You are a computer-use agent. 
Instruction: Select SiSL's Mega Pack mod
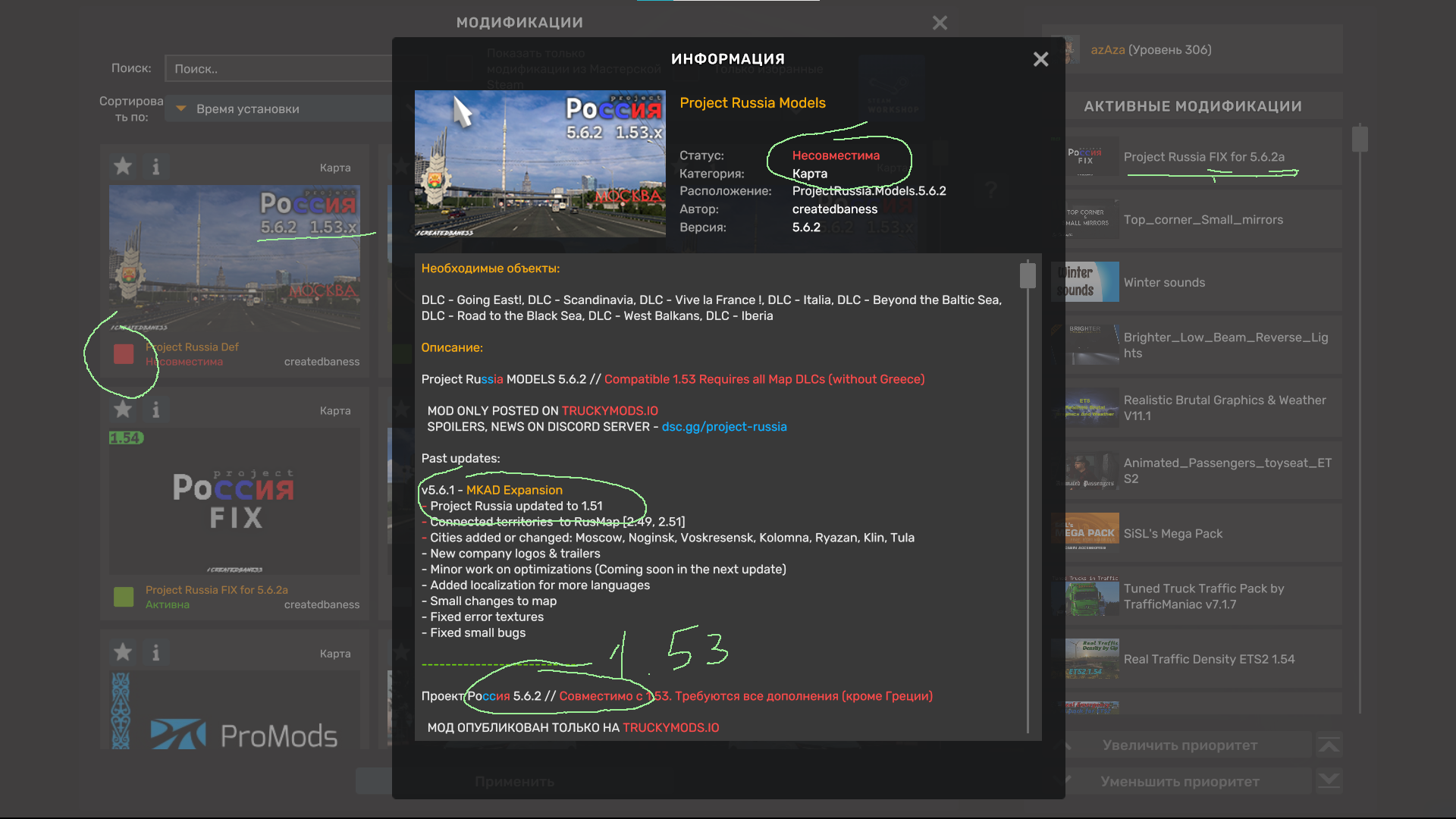[x=1197, y=534]
